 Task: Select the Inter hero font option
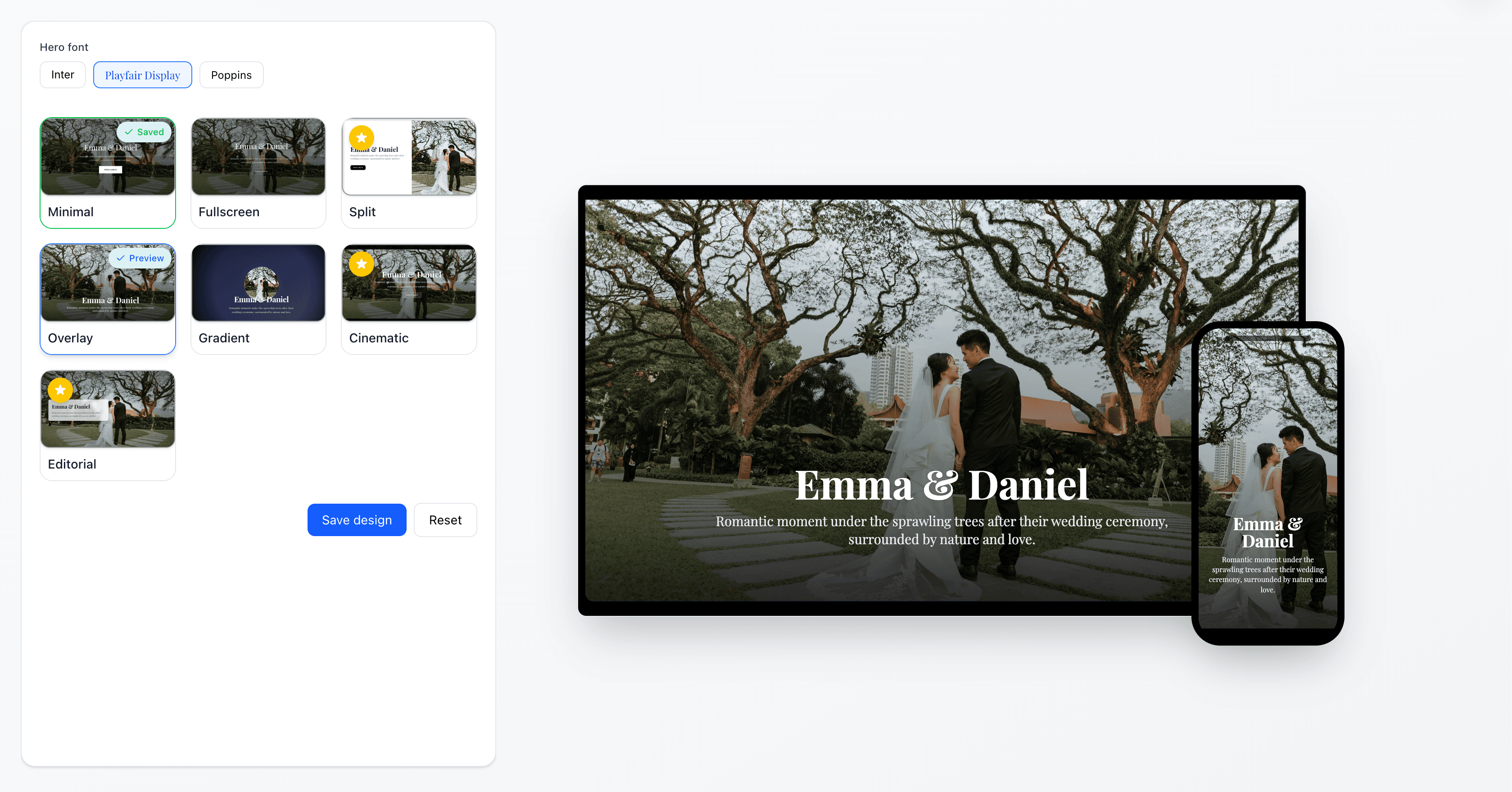click(x=63, y=75)
